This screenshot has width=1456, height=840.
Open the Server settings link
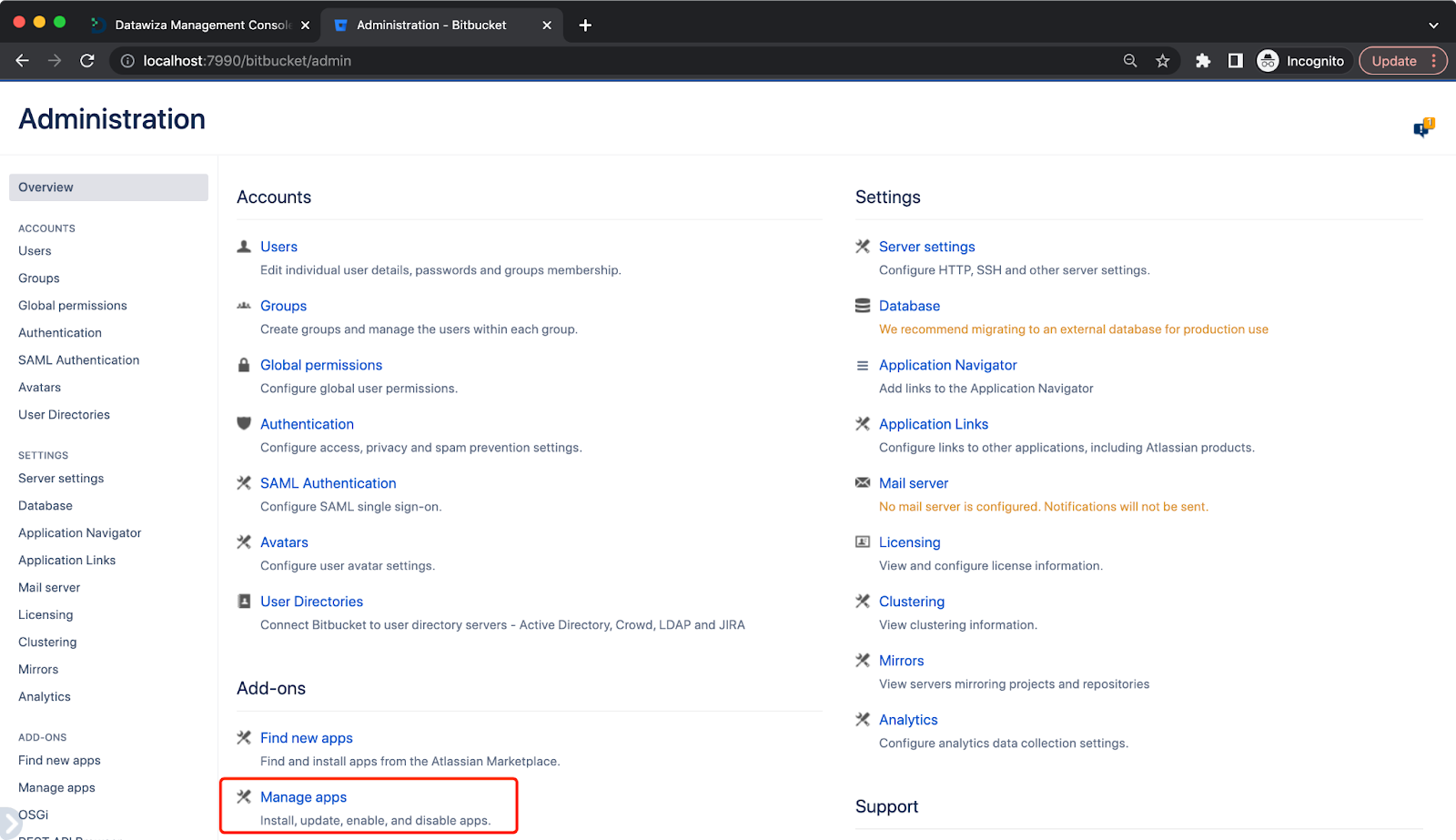coord(926,247)
